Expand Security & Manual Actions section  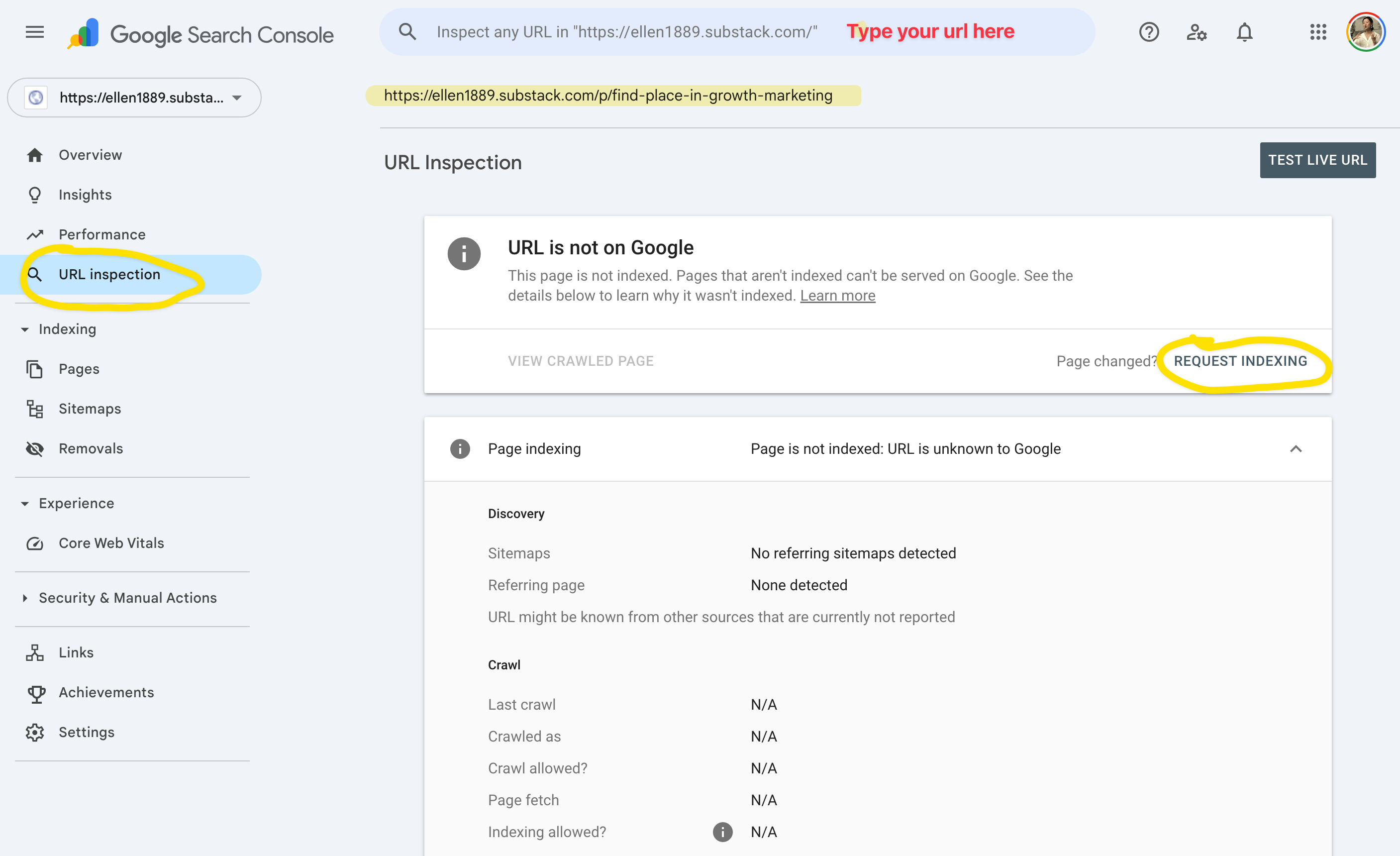25,598
